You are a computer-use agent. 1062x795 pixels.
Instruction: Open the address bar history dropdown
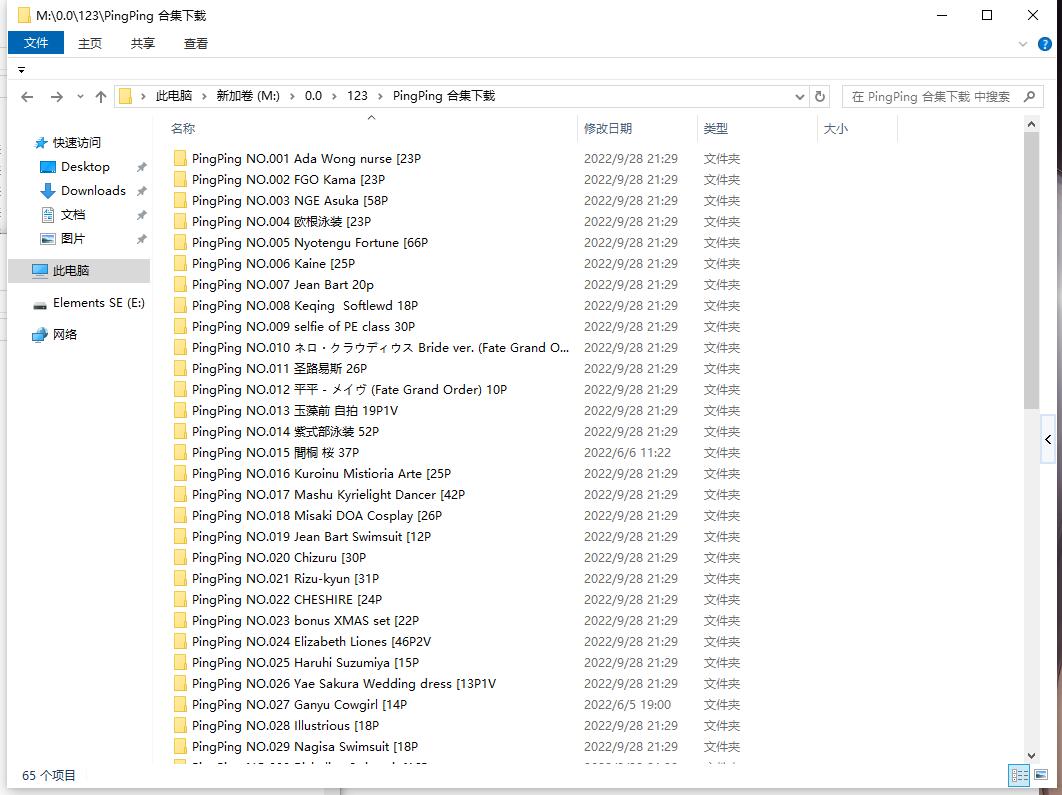[x=800, y=97]
